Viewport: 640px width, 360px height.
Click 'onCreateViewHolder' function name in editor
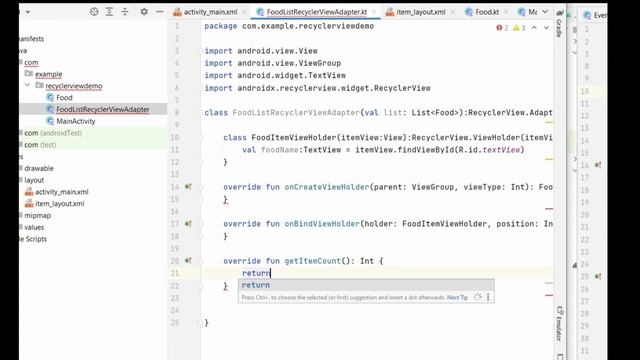click(x=327, y=187)
